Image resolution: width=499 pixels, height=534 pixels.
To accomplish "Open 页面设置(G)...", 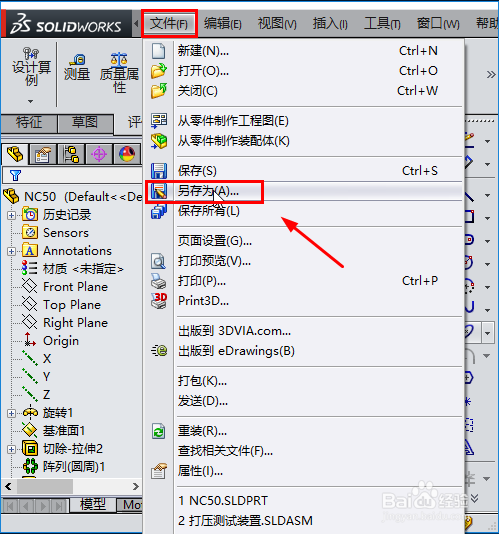I will point(303,241).
